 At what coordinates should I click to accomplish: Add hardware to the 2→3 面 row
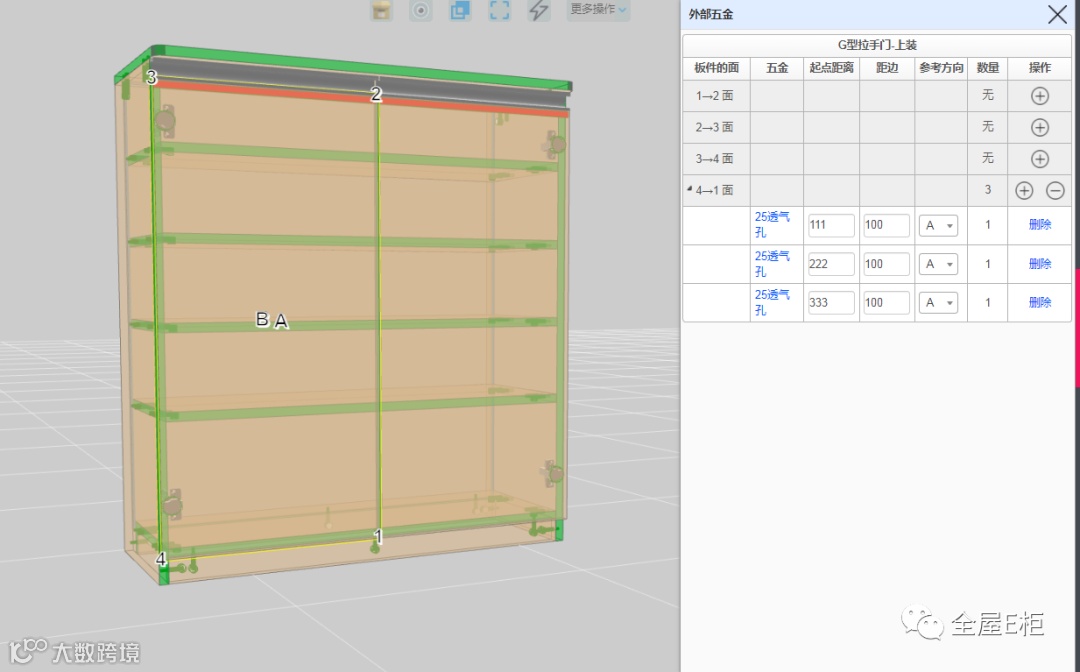click(x=1040, y=127)
